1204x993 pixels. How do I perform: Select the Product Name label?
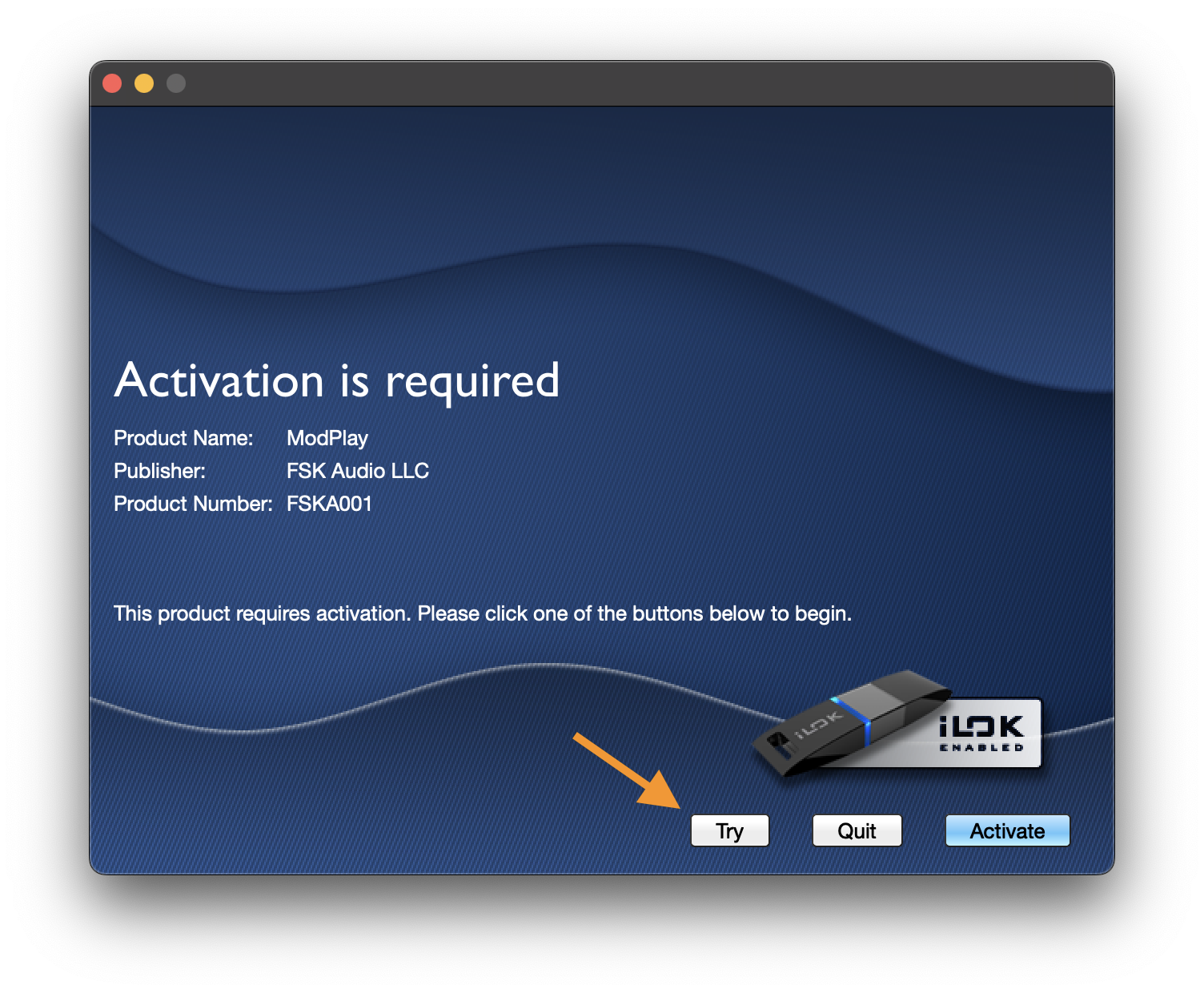(183, 438)
